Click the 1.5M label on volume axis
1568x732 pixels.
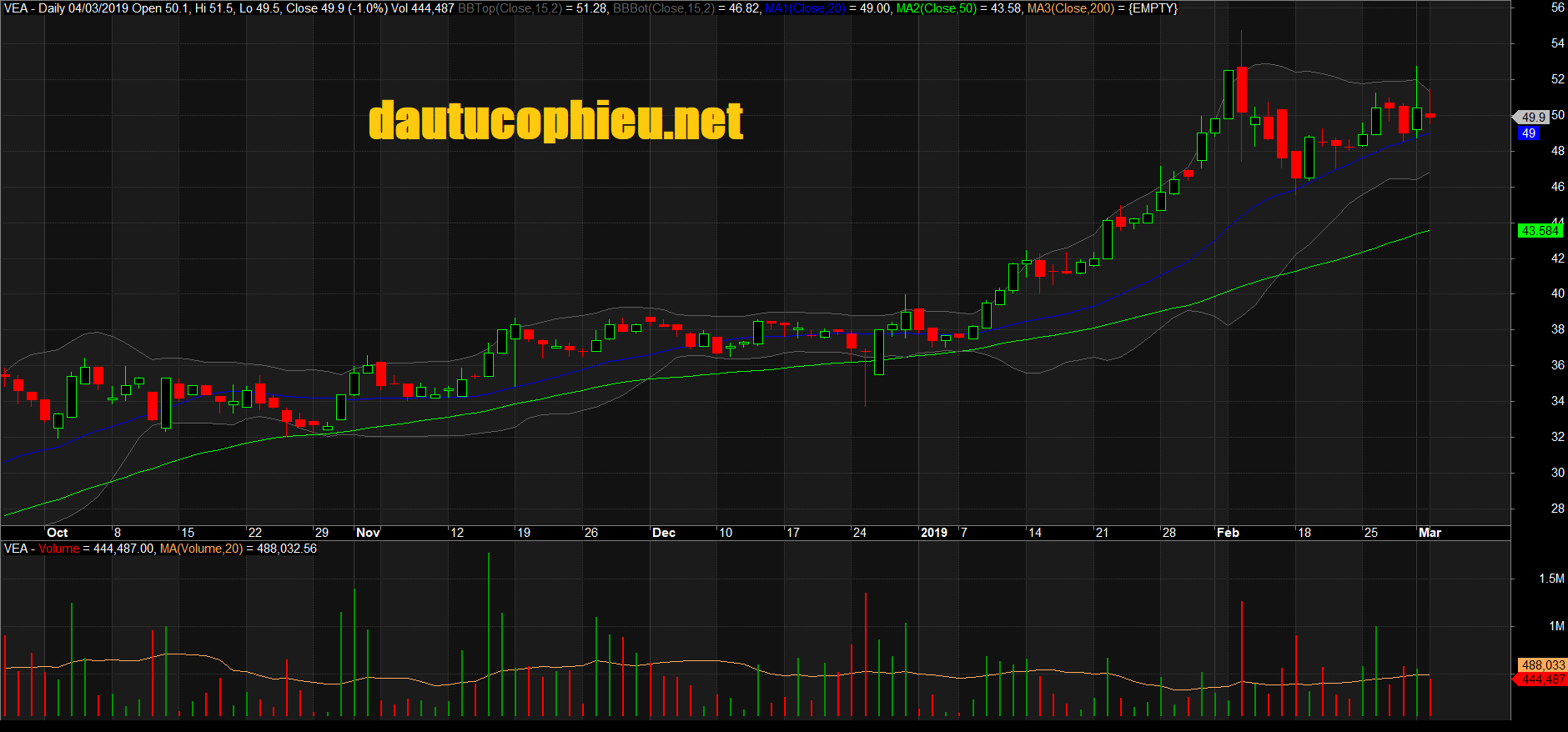[x=1551, y=579]
